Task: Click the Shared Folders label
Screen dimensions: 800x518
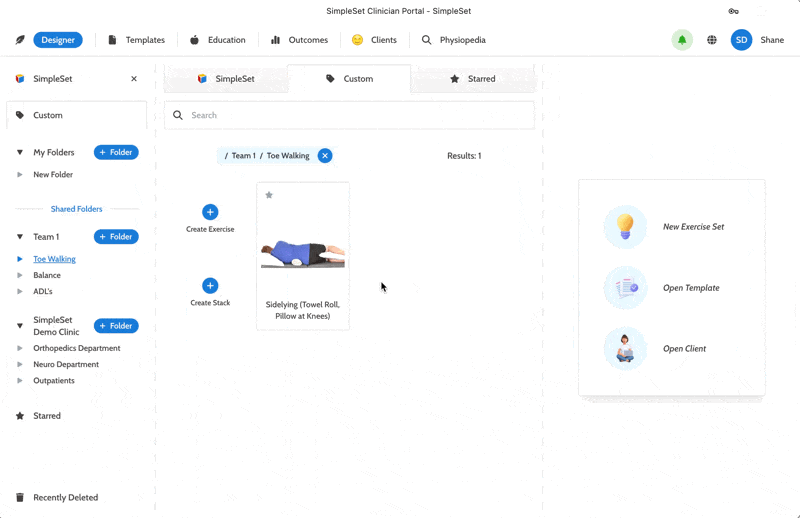Action: tap(77, 209)
